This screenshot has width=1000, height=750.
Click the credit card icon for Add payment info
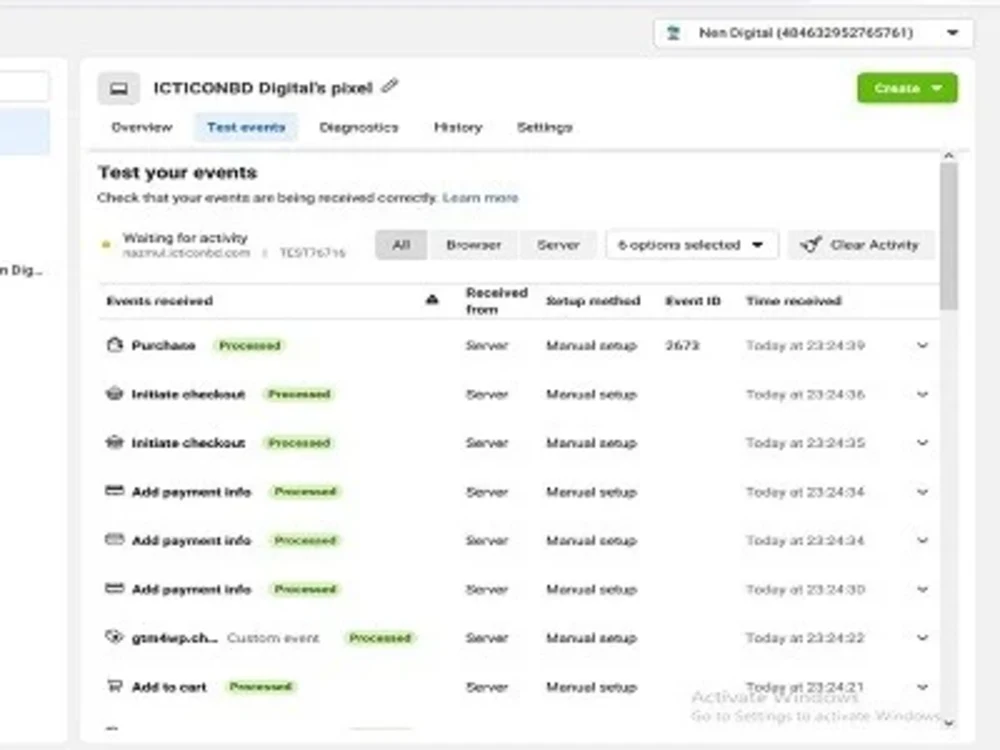[x=114, y=491]
